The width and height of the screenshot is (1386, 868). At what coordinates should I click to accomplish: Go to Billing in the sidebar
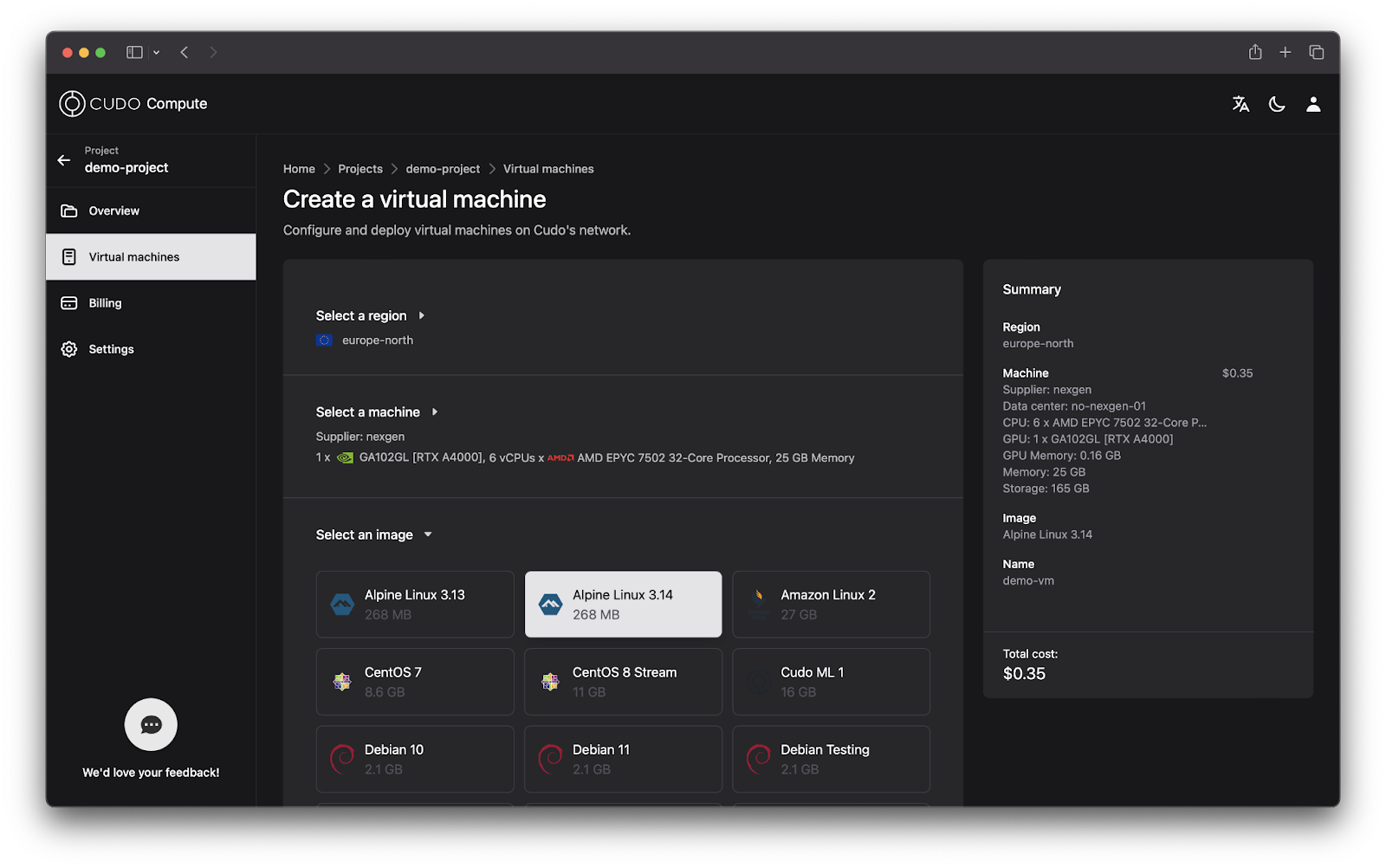coord(105,303)
